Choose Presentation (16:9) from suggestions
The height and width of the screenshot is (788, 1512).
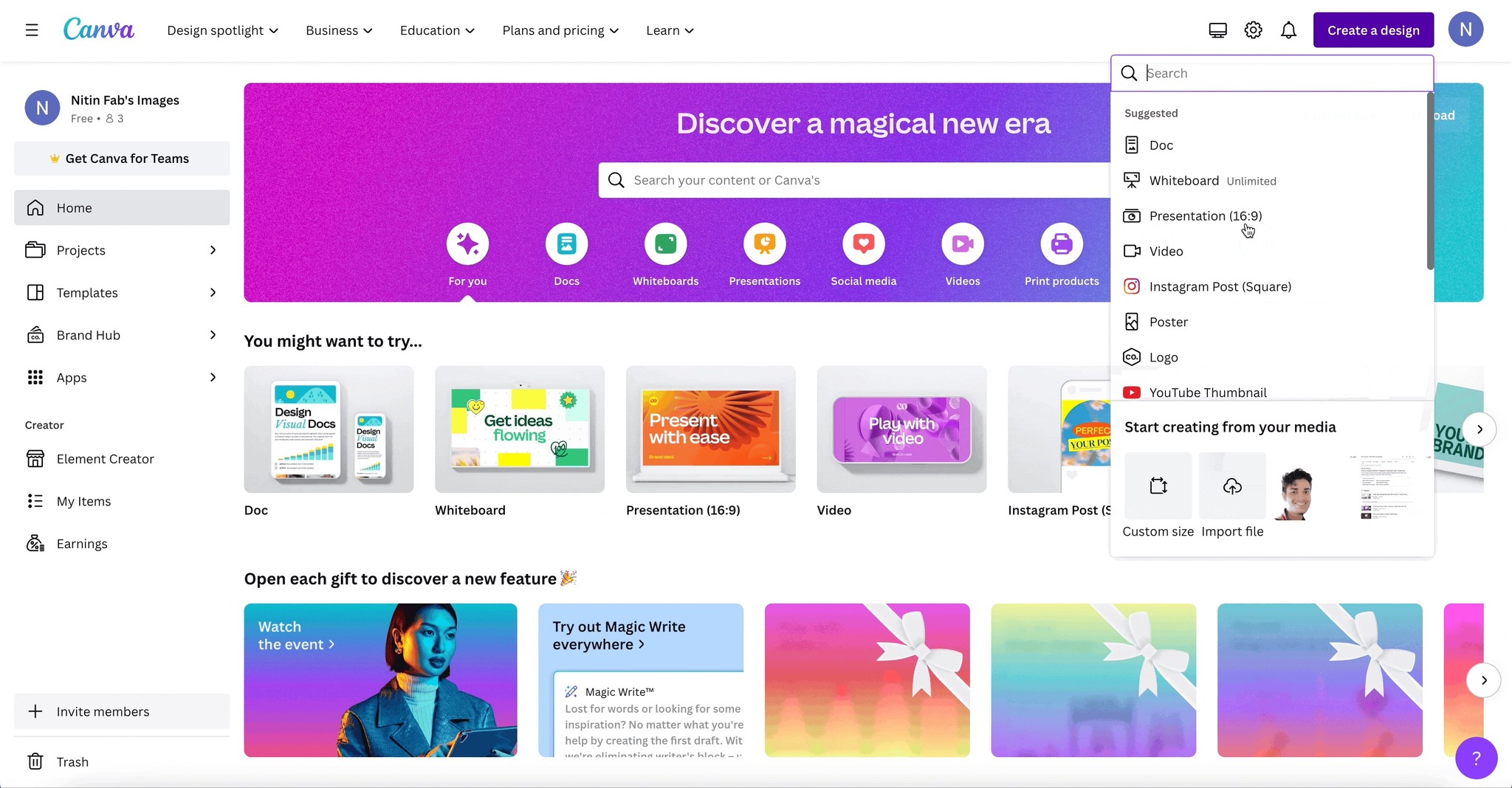1204,215
